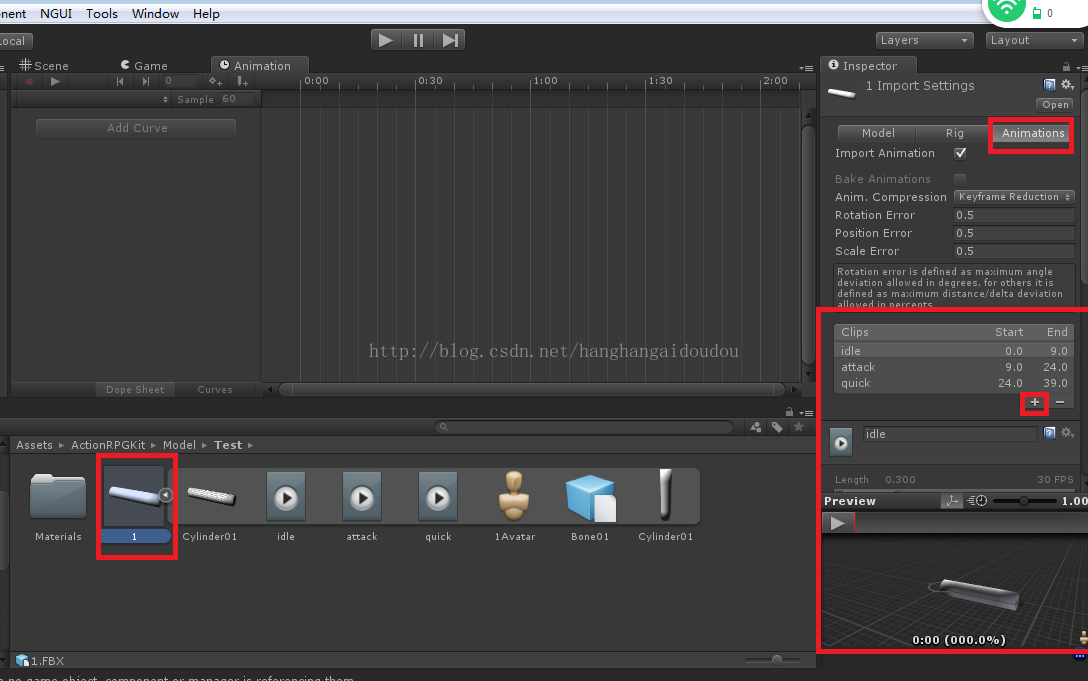Screen dimensions: 1088x681
Task: Select the attack clip row in Clips list
Action: [x=953, y=367]
